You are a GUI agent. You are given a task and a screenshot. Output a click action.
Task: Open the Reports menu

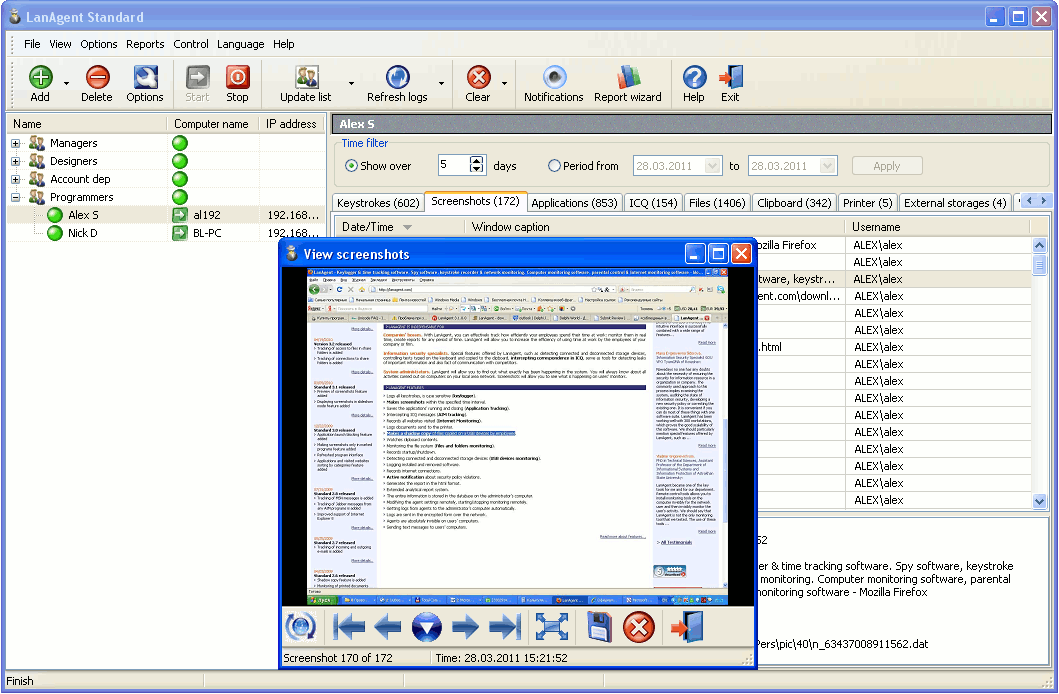pos(145,44)
